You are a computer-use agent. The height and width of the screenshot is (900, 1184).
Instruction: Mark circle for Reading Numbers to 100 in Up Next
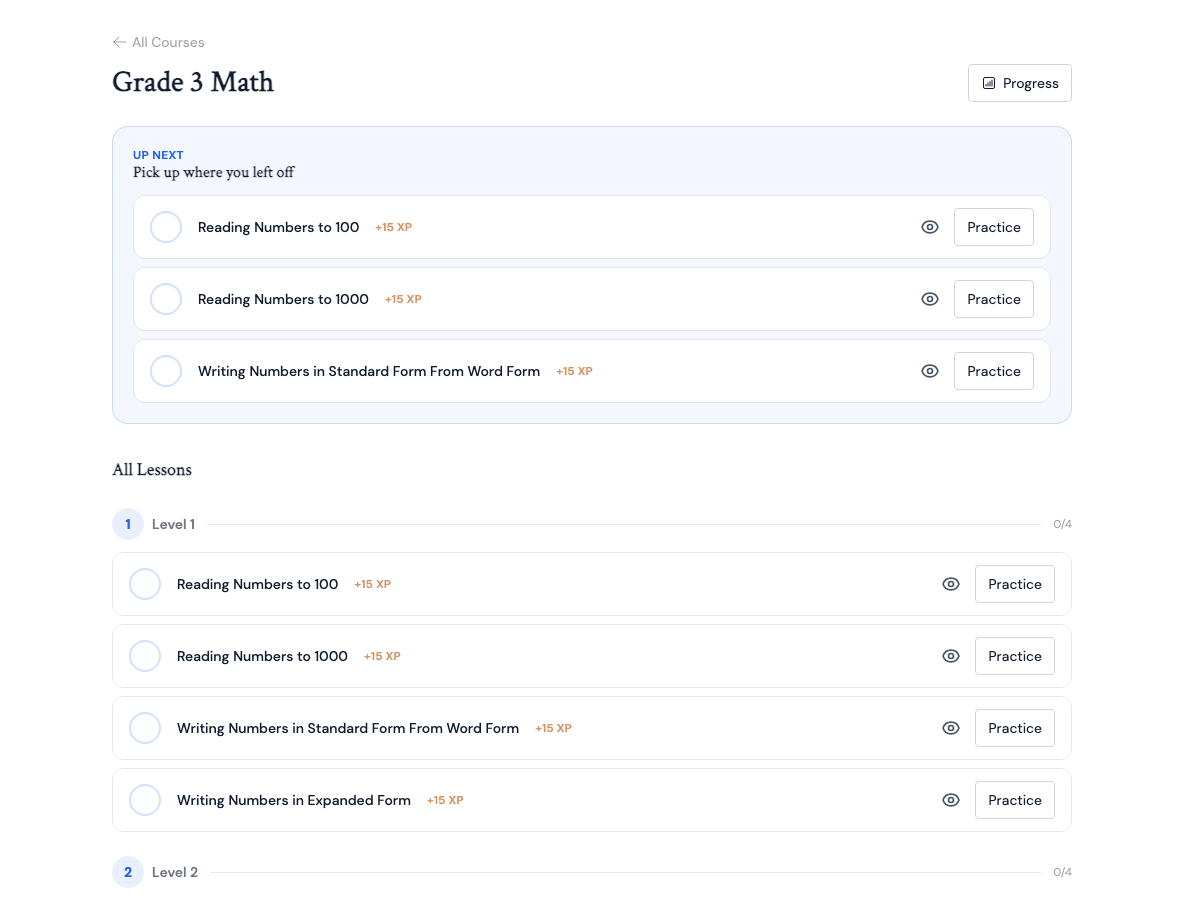pyautogui.click(x=166, y=227)
